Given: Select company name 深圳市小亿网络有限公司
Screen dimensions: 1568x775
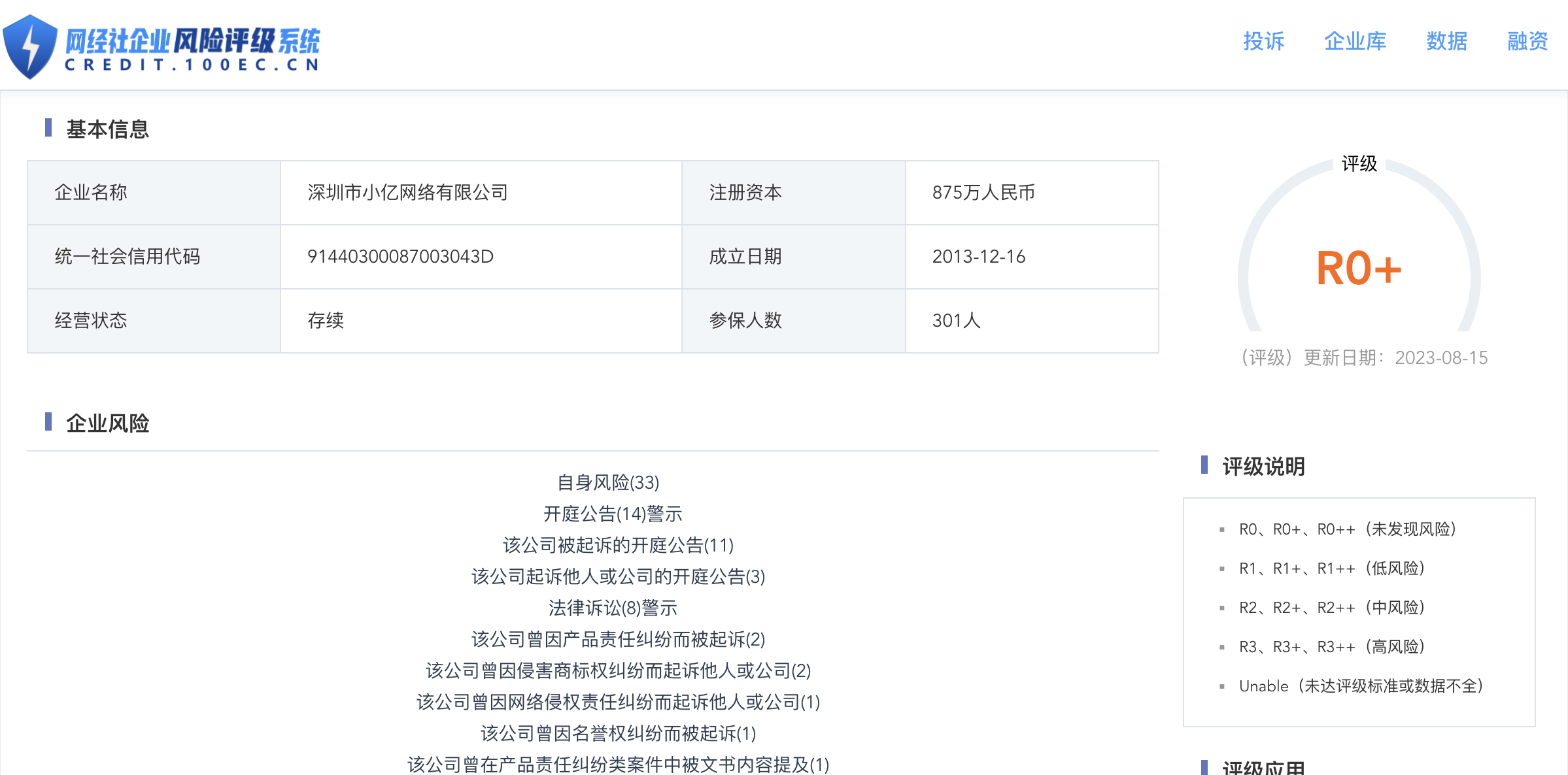Looking at the screenshot, I should (x=407, y=192).
